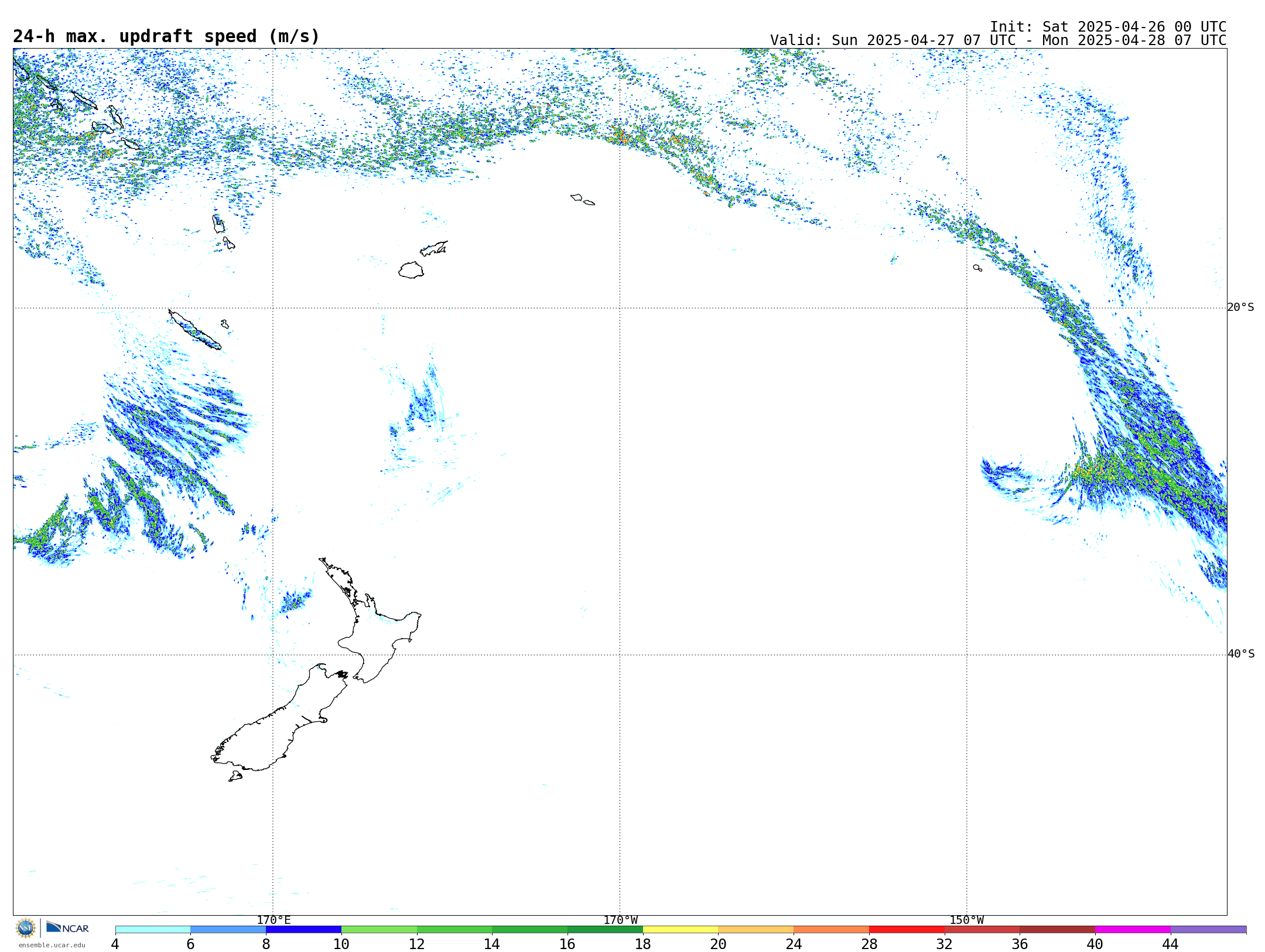
Task: Click the dark blue 8-10 color swatch
Action: (x=304, y=930)
